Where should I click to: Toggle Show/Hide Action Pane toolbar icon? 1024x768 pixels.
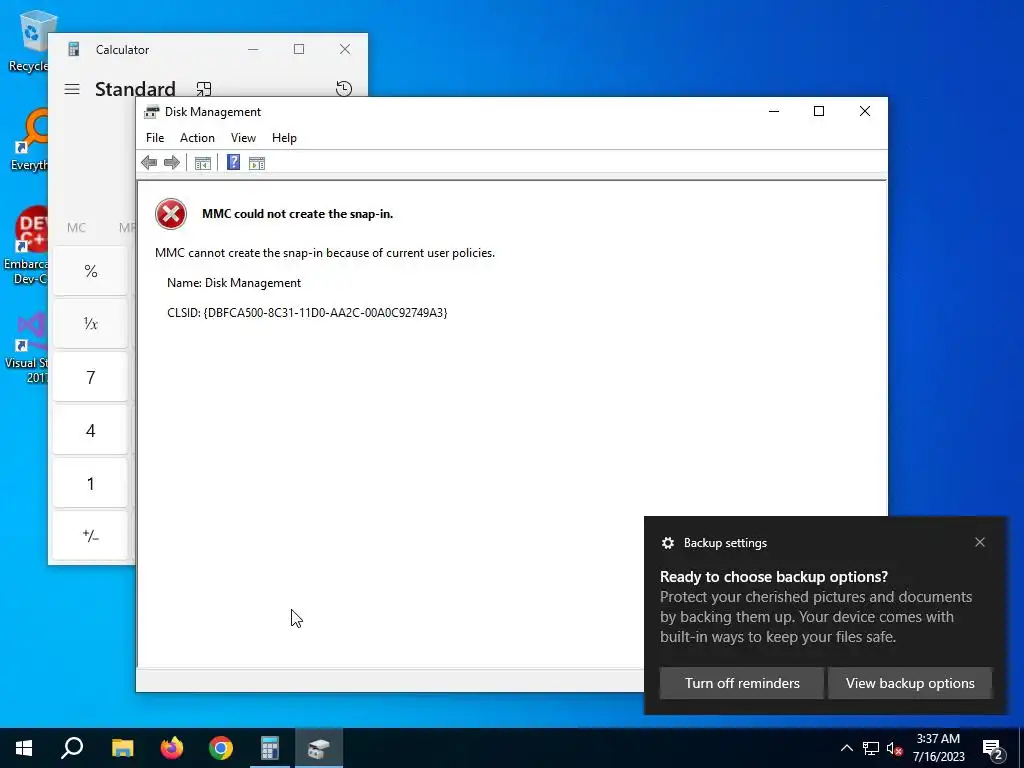pos(257,163)
